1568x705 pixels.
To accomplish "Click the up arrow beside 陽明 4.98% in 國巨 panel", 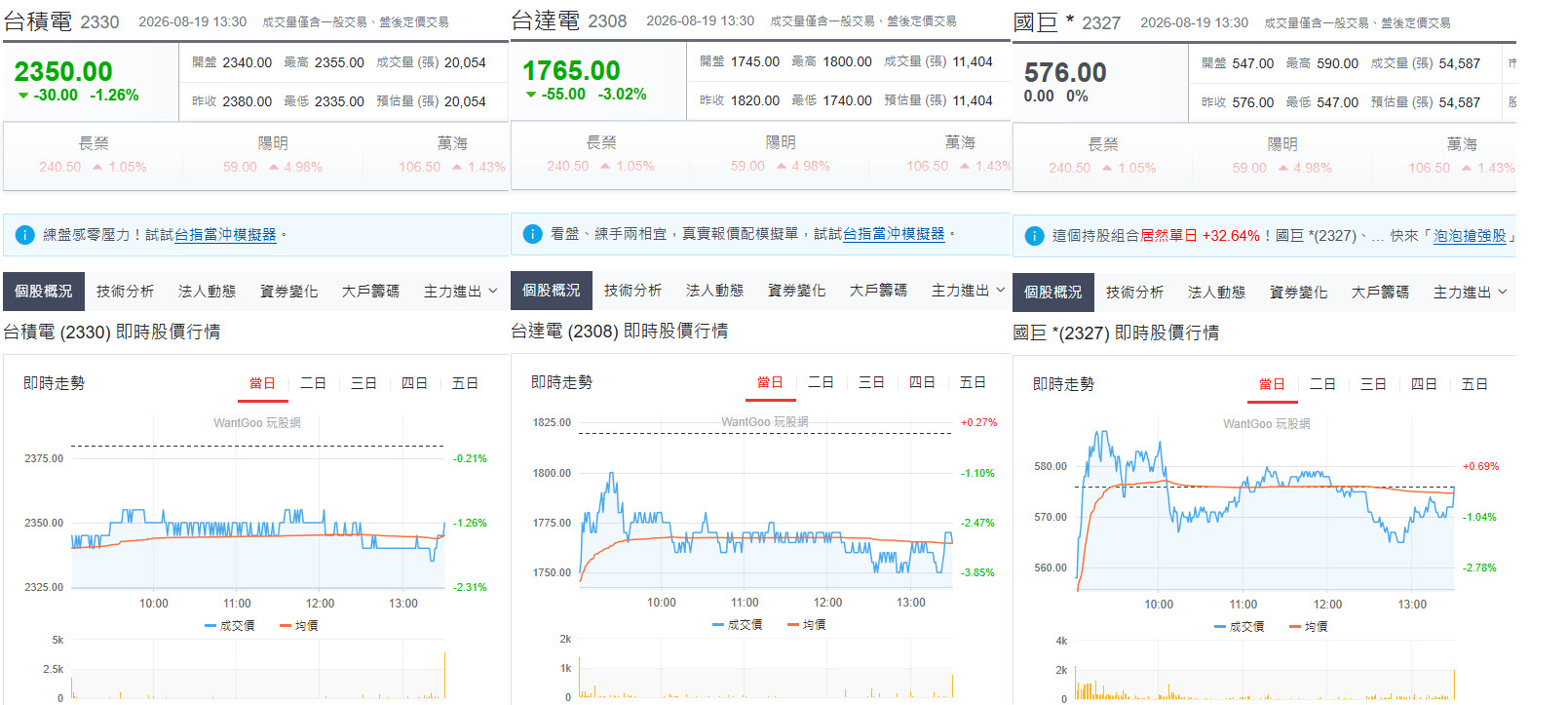I will pyautogui.click(x=1283, y=168).
